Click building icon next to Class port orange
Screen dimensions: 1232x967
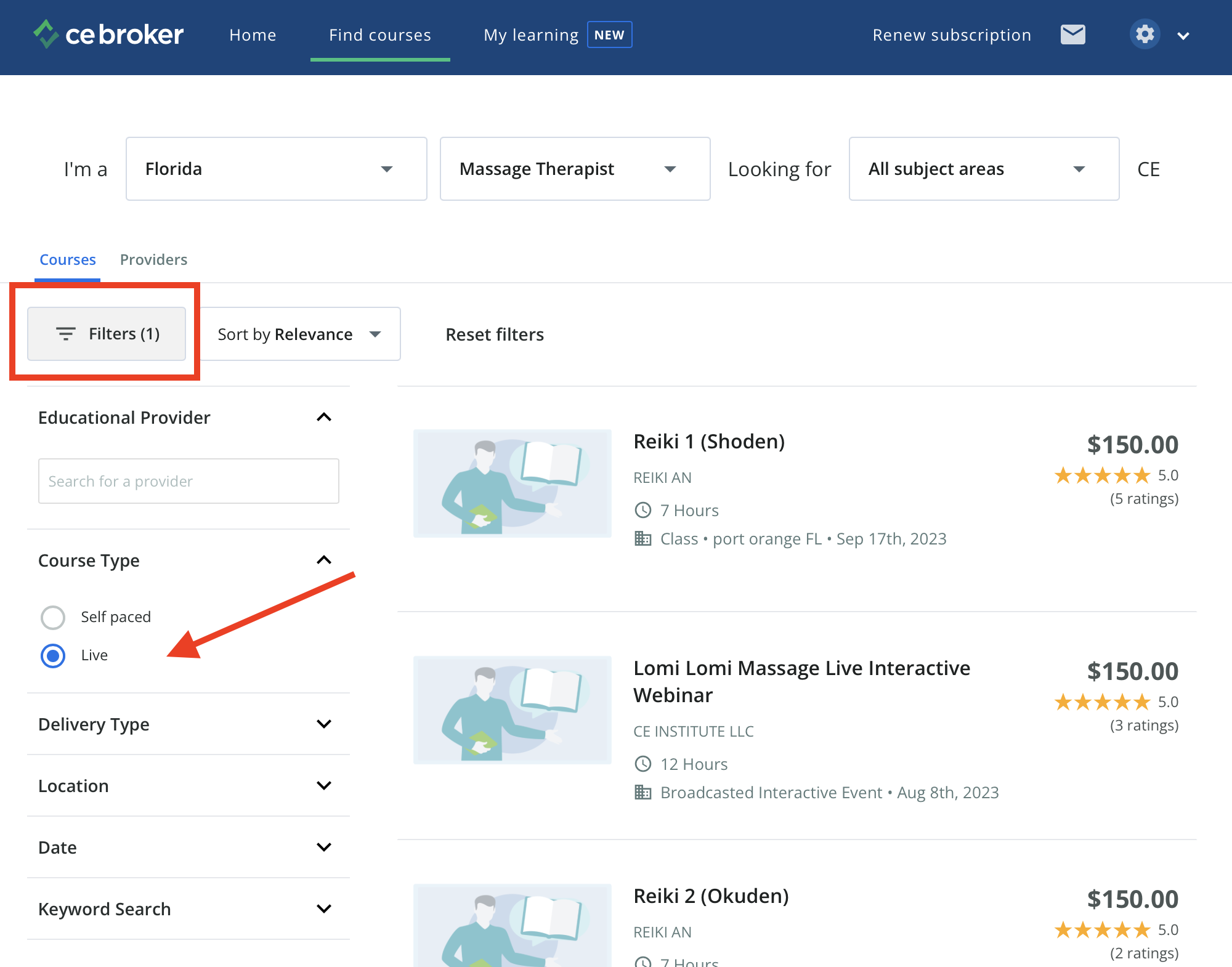point(642,538)
